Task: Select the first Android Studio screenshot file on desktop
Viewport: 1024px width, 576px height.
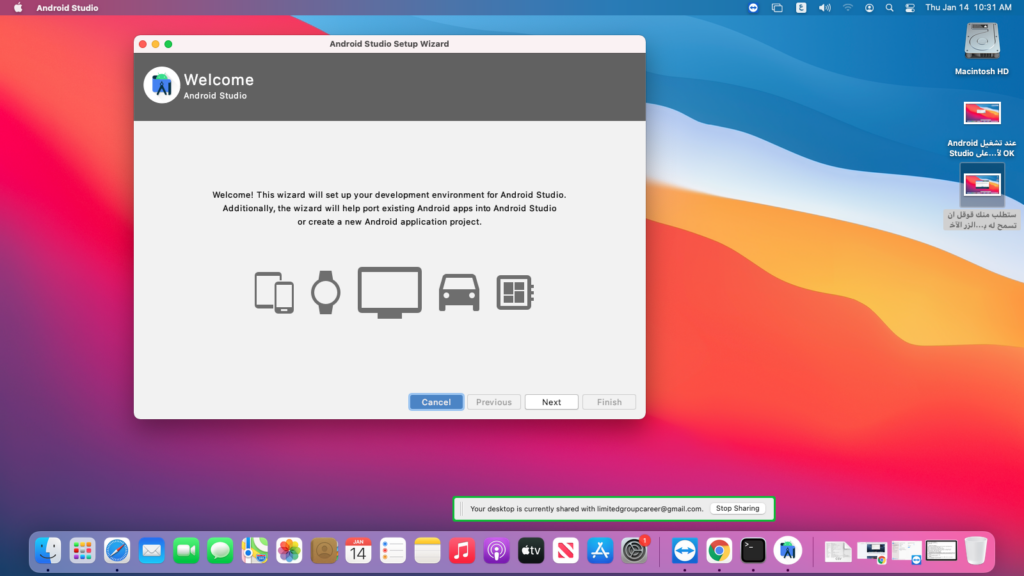Action: pos(982,129)
